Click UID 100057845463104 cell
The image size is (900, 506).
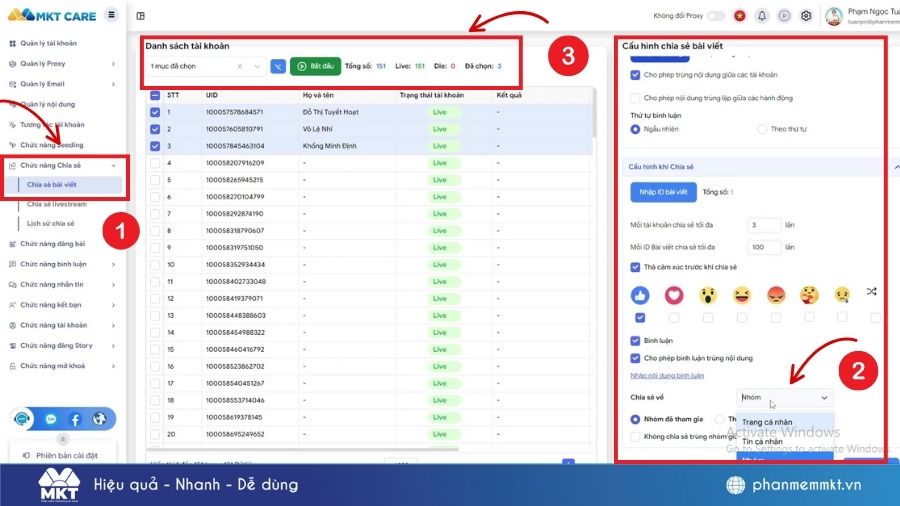point(235,146)
